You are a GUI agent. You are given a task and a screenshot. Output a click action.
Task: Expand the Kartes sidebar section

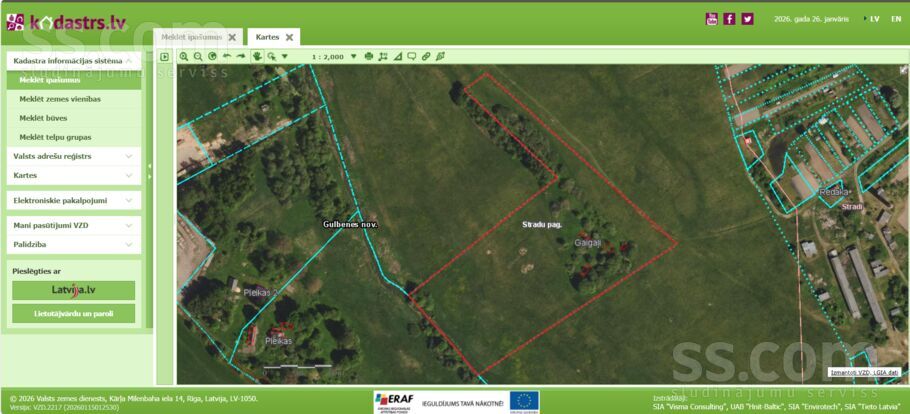tap(74, 175)
